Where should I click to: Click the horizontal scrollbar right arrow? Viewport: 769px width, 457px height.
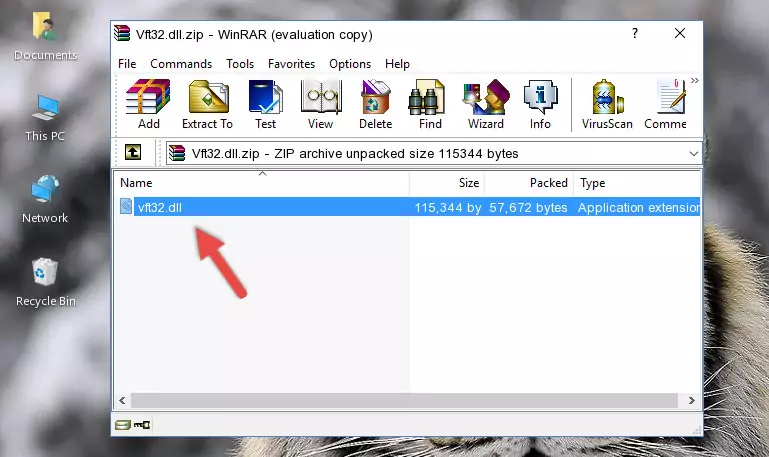point(692,401)
